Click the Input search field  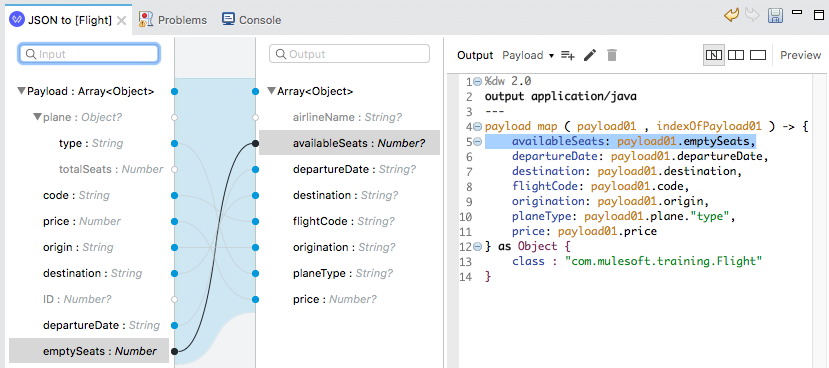pos(89,54)
